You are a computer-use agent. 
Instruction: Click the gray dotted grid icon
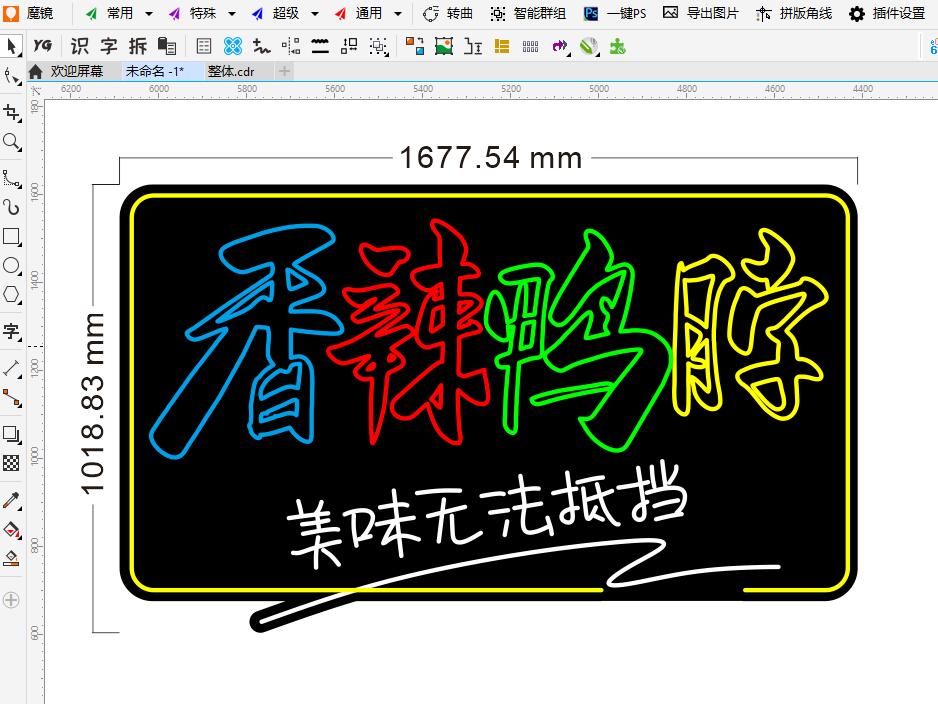[531, 46]
